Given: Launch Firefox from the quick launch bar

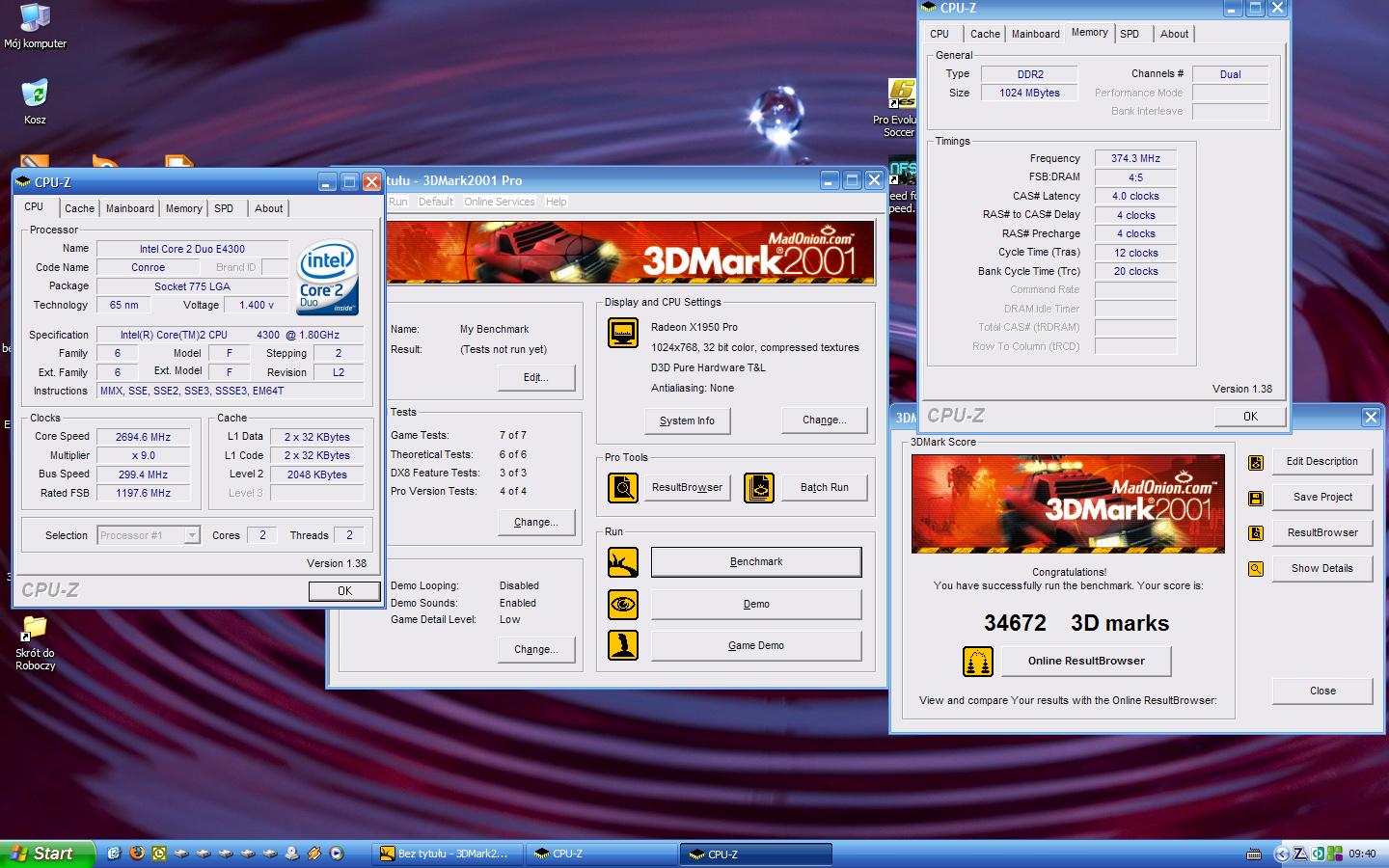Looking at the screenshot, I should (x=137, y=854).
